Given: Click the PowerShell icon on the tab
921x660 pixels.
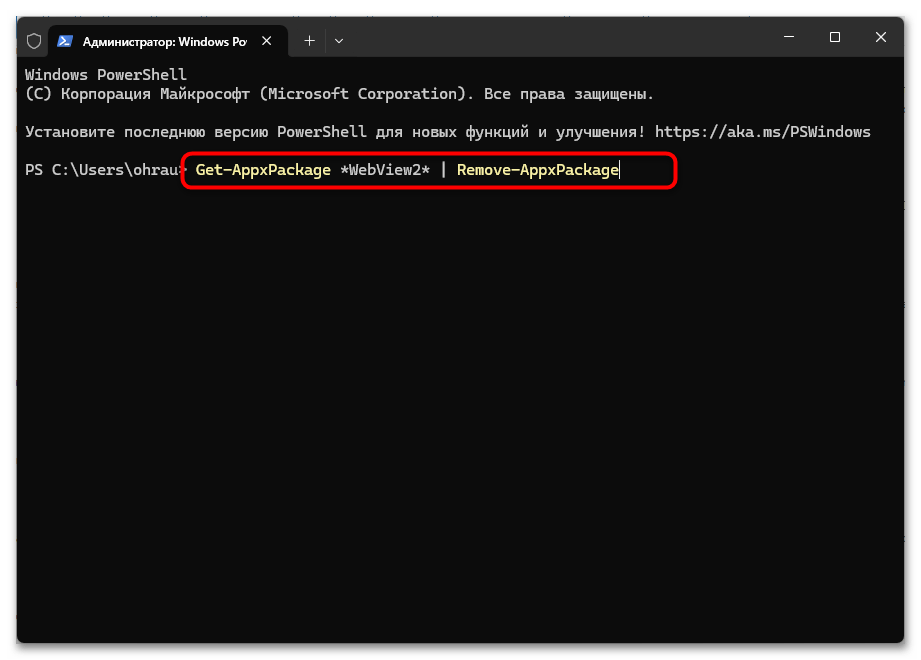Looking at the screenshot, I should click(x=66, y=40).
